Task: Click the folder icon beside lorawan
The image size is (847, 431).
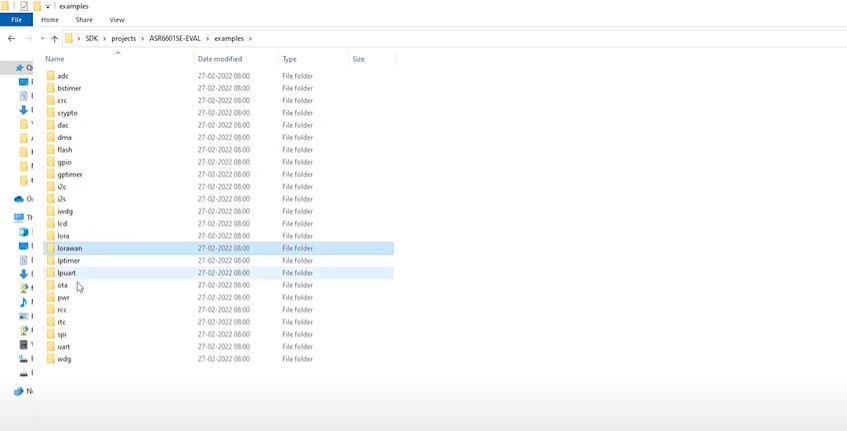Action: (x=50, y=248)
